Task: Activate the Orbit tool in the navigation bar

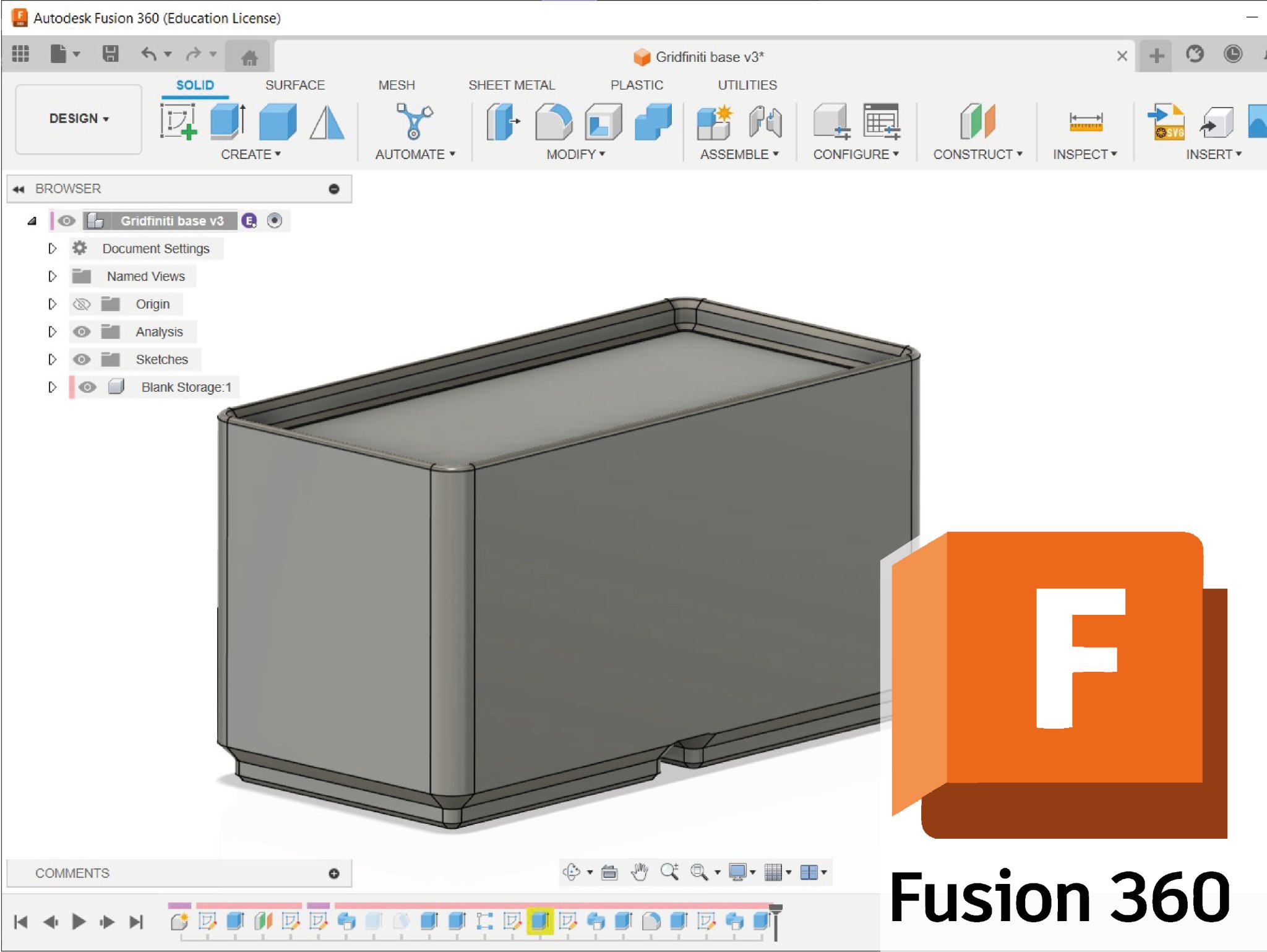Action: click(572, 872)
